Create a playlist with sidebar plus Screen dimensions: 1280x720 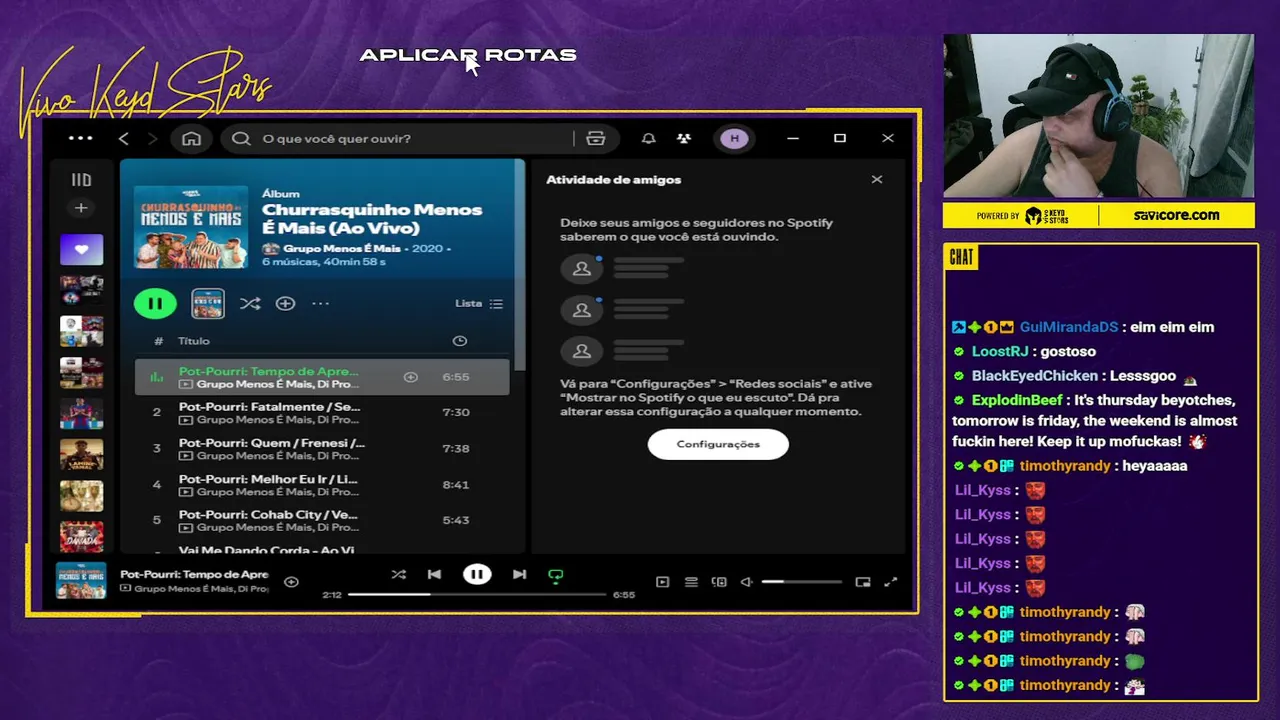tap(81, 208)
